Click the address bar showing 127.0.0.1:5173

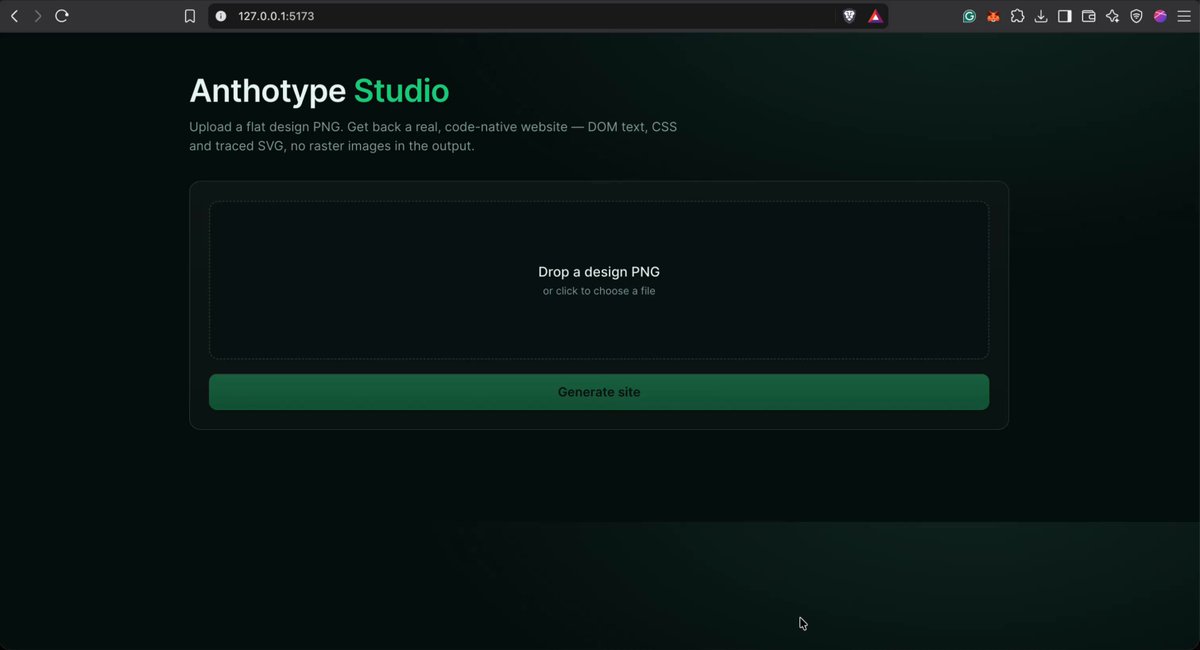[548, 16]
